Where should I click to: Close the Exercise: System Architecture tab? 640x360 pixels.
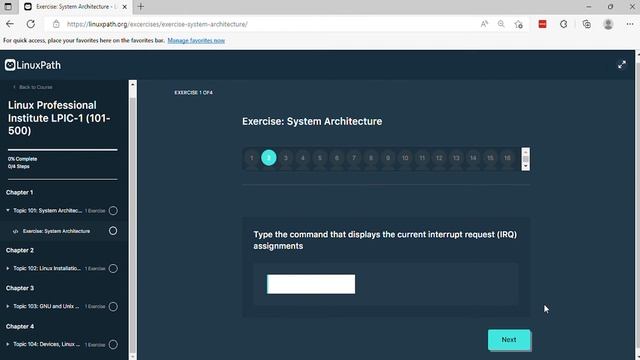pos(125,7)
